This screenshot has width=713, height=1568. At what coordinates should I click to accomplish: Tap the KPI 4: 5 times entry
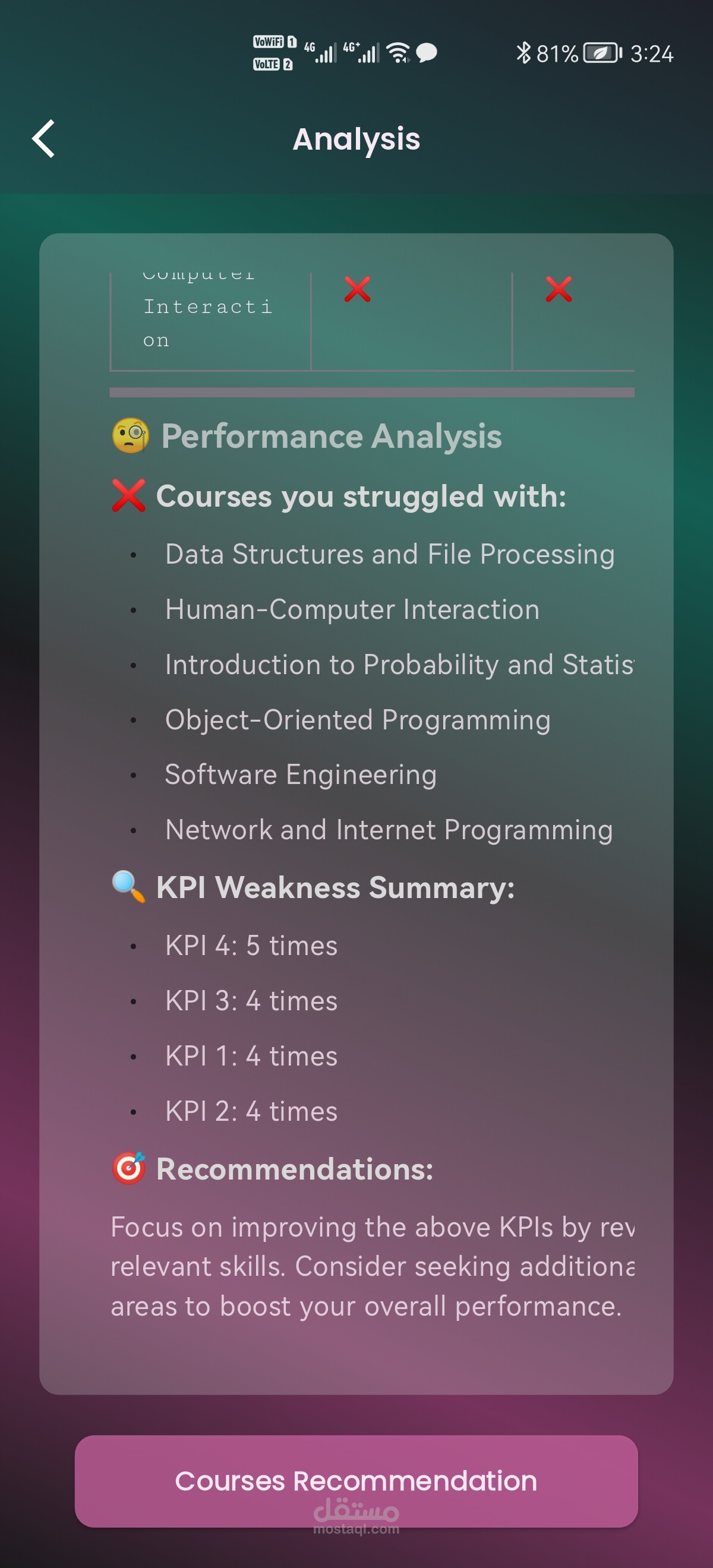[251, 946]
